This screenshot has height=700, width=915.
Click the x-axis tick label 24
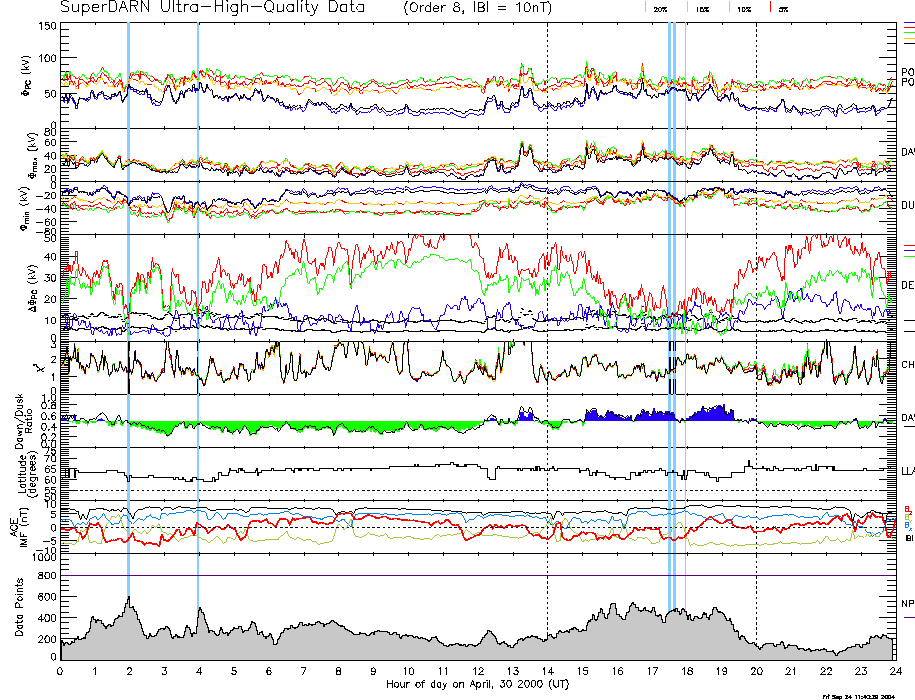(x=895, y=672)
